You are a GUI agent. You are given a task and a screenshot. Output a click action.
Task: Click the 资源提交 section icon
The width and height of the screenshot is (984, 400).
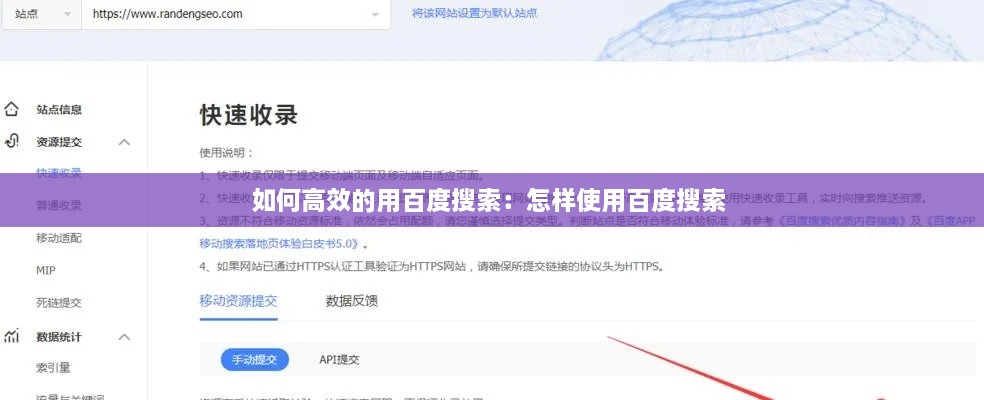(11, 141)
